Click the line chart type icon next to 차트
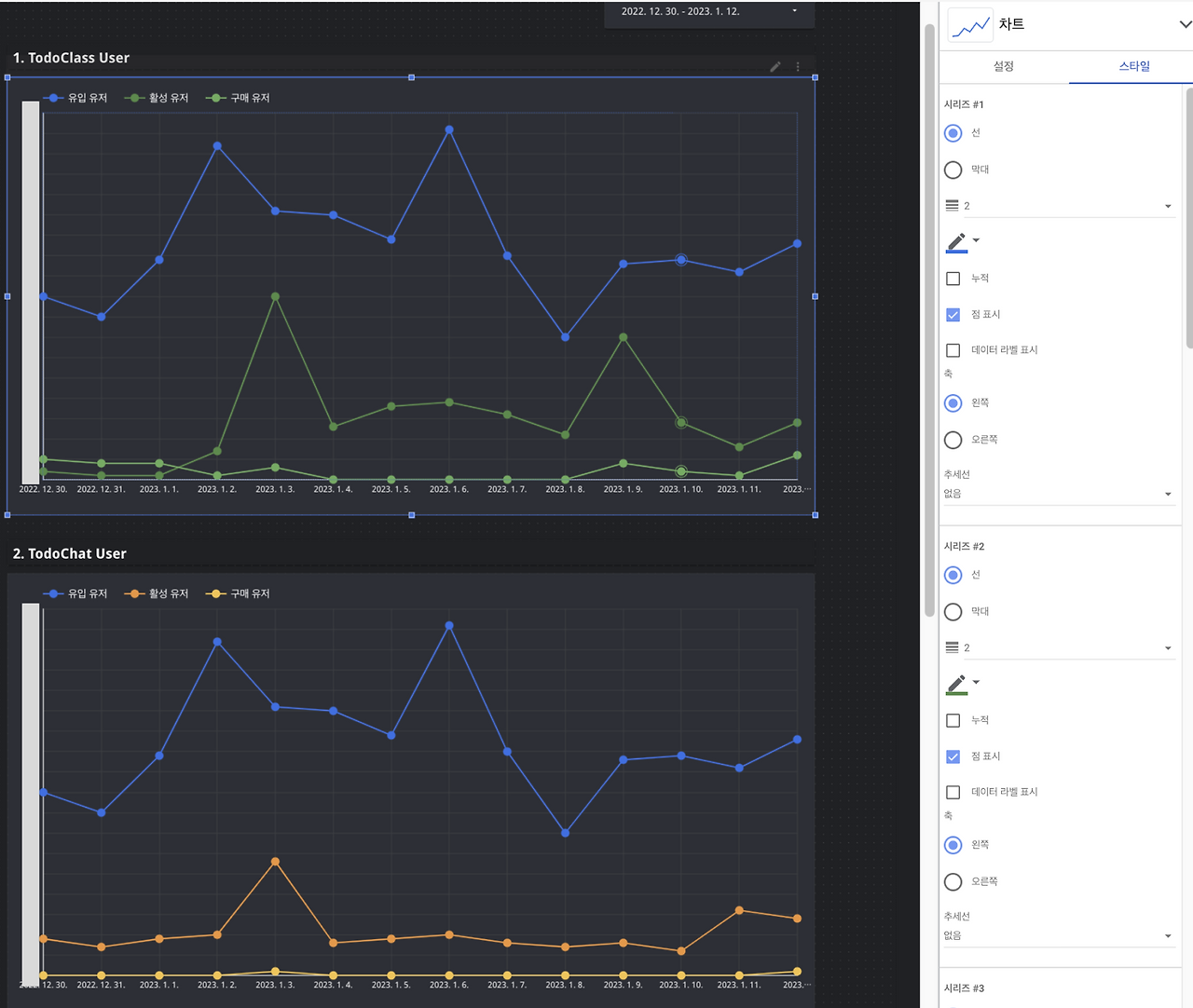1193x1008 pixels. point(970,25)
